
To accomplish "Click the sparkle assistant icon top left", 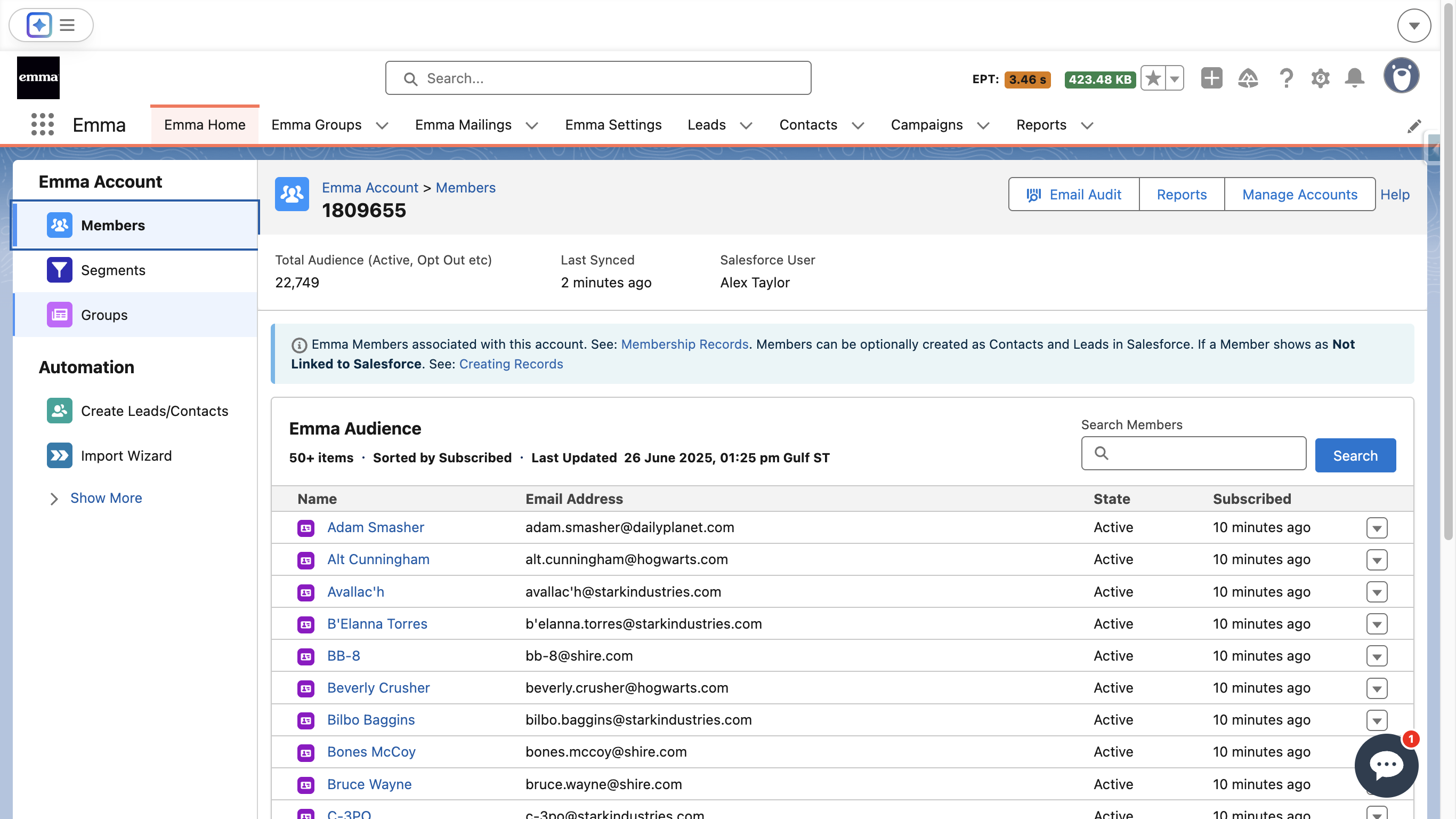I will 39,25.
